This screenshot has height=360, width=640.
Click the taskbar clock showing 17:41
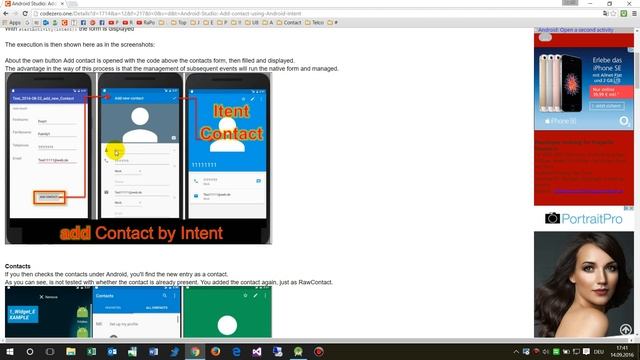[x=622, y=351]
